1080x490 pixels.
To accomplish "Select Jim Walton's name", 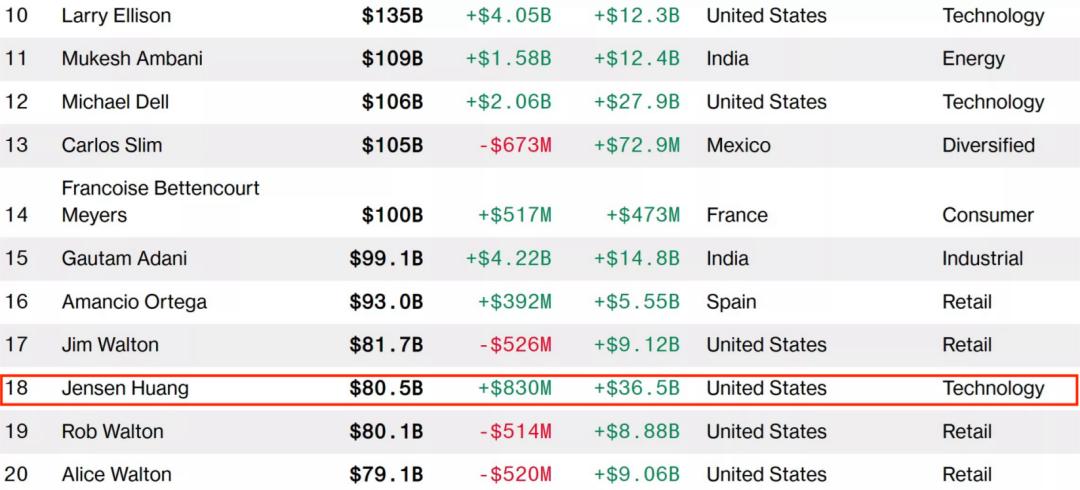I will point(110,345).
